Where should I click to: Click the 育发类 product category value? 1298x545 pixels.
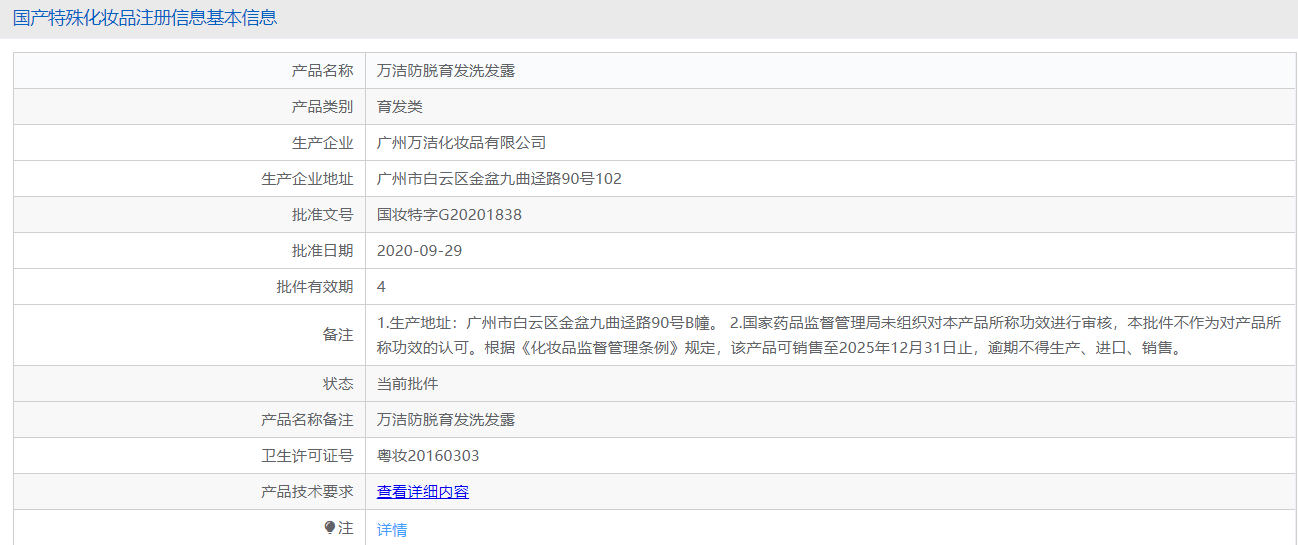400,107
